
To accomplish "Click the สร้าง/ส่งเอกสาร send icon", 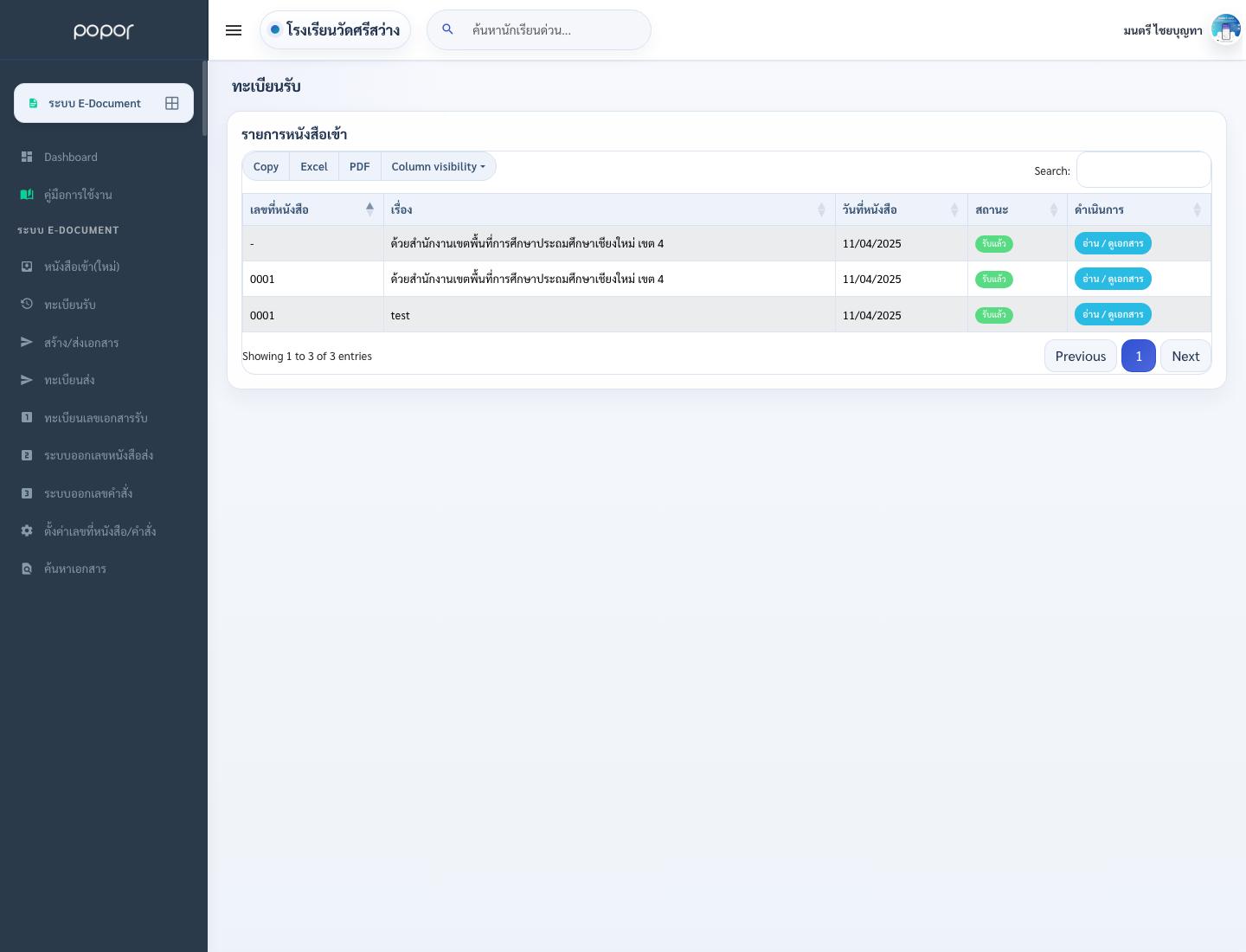I will pyautogui.click(x=27, y=342).
